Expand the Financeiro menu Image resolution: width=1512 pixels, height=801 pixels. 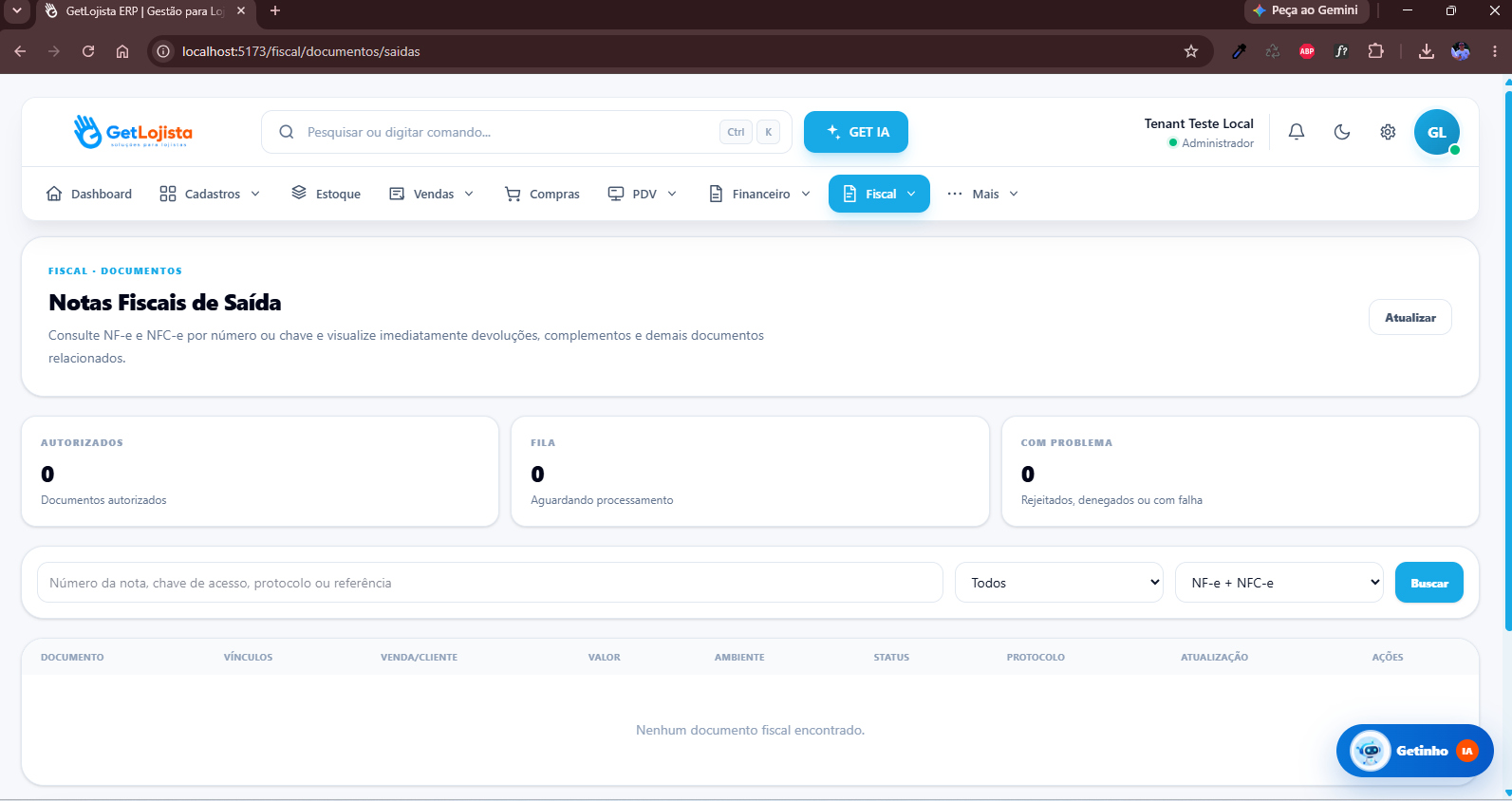click(760, 194)
